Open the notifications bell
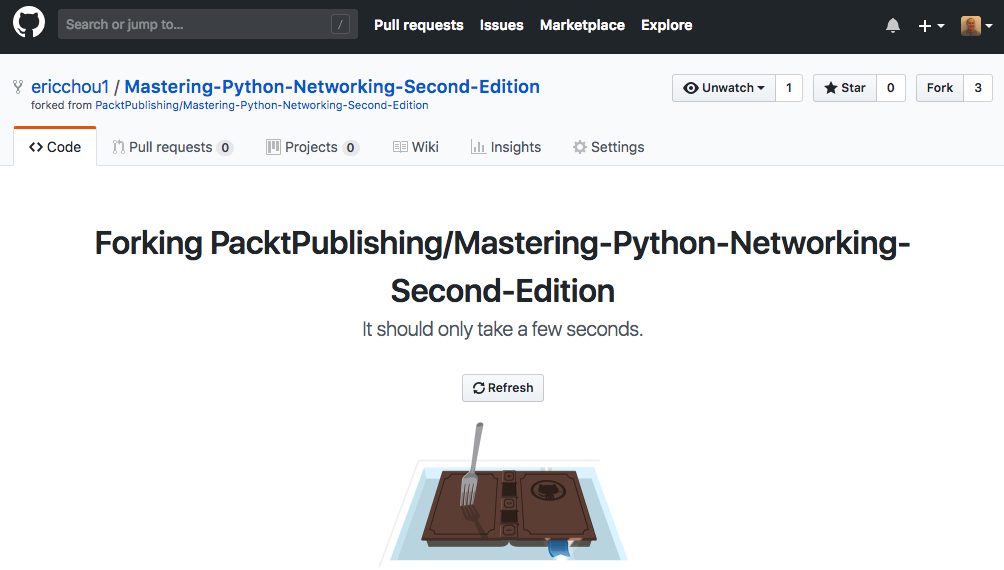The width and height of the screenshot is (1004, 570). [x=893, y=26]
